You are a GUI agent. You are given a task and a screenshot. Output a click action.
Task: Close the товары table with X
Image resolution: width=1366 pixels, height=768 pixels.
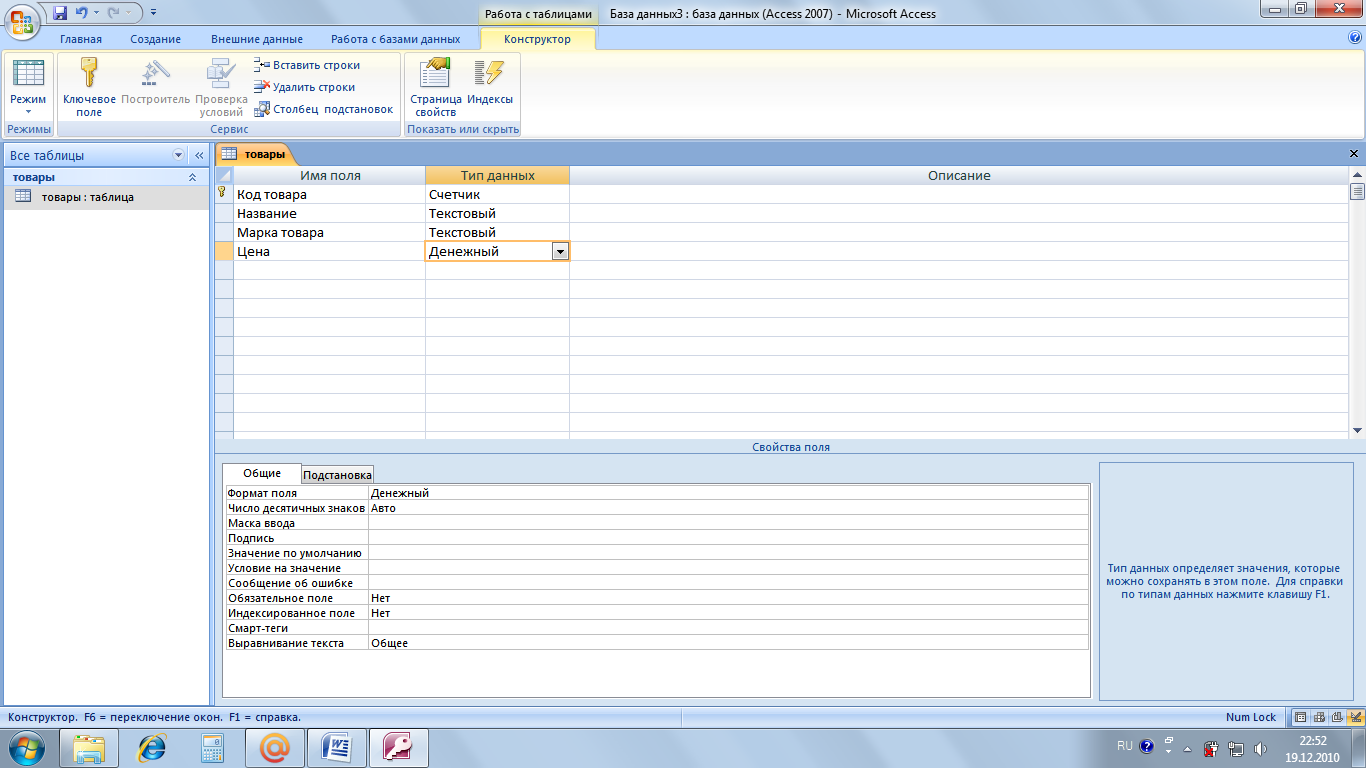1354,154
